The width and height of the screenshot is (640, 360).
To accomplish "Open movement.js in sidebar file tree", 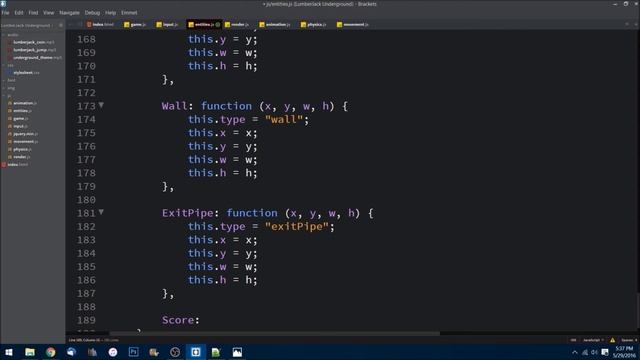I will pyautogui.click(x=25, y=142).
